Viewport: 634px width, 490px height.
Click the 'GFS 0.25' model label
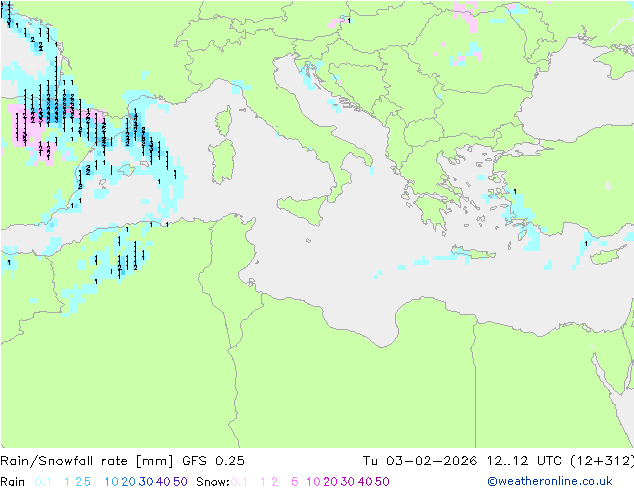[x=213, y=461]
